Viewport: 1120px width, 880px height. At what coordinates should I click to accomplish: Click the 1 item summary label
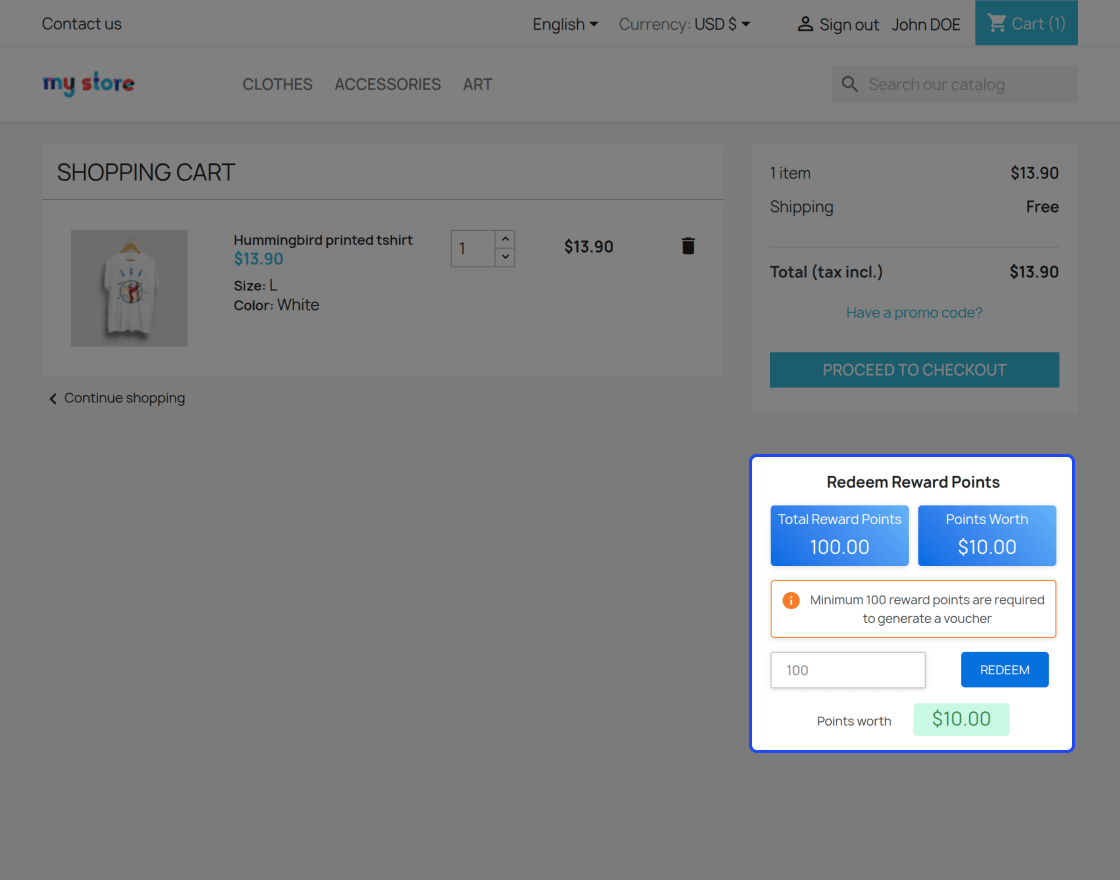click(x=790, y=174)
